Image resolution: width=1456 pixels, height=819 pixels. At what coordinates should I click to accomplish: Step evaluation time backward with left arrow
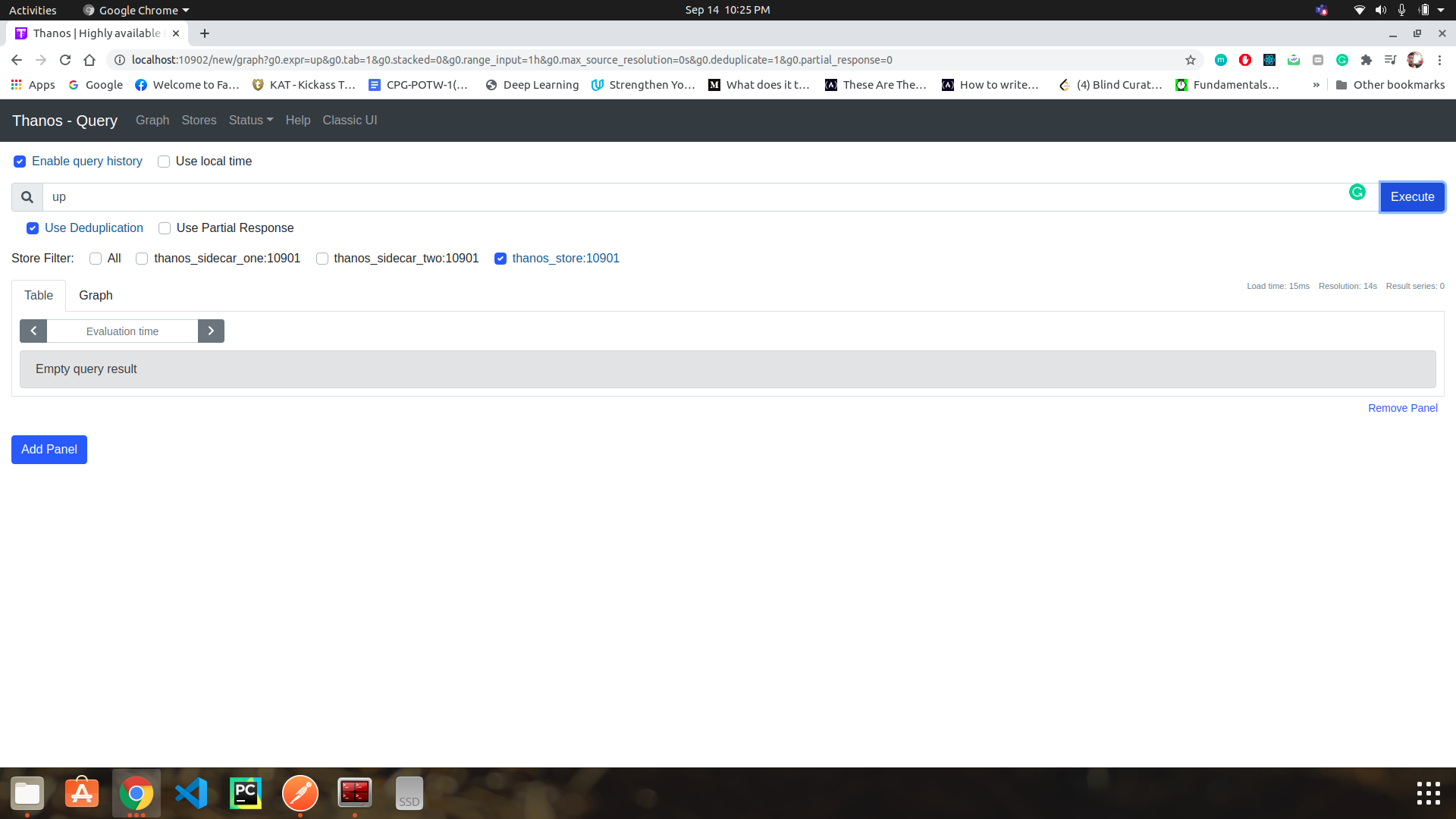[33, 331]
